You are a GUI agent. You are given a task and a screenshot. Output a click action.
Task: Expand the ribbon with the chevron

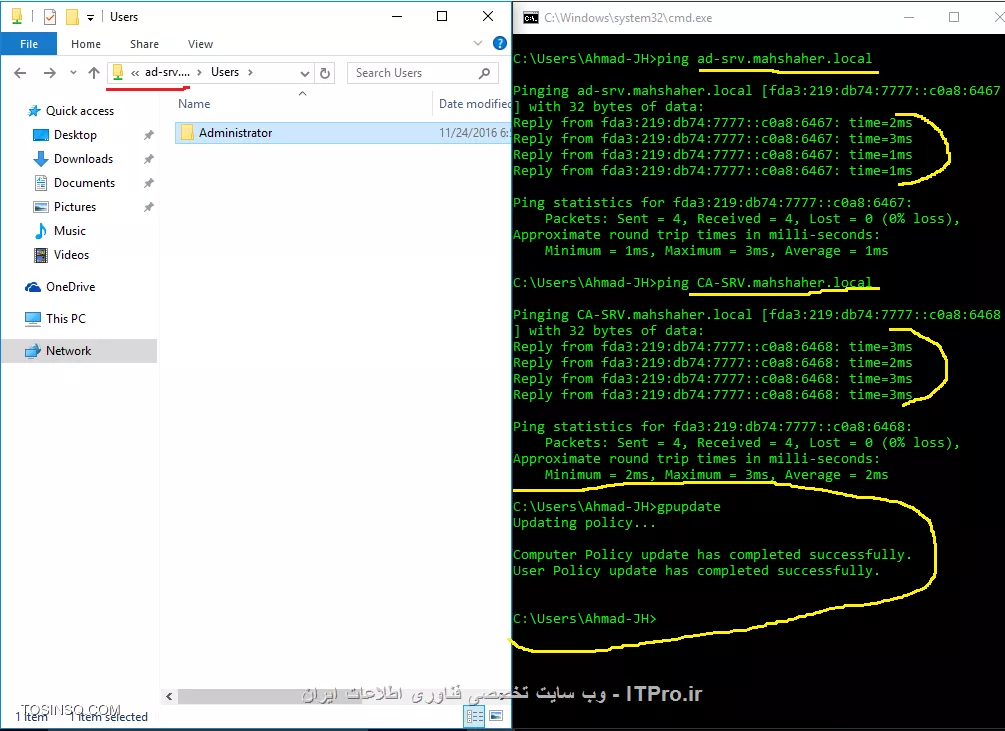pyautogui.click(x=478, y=43)
